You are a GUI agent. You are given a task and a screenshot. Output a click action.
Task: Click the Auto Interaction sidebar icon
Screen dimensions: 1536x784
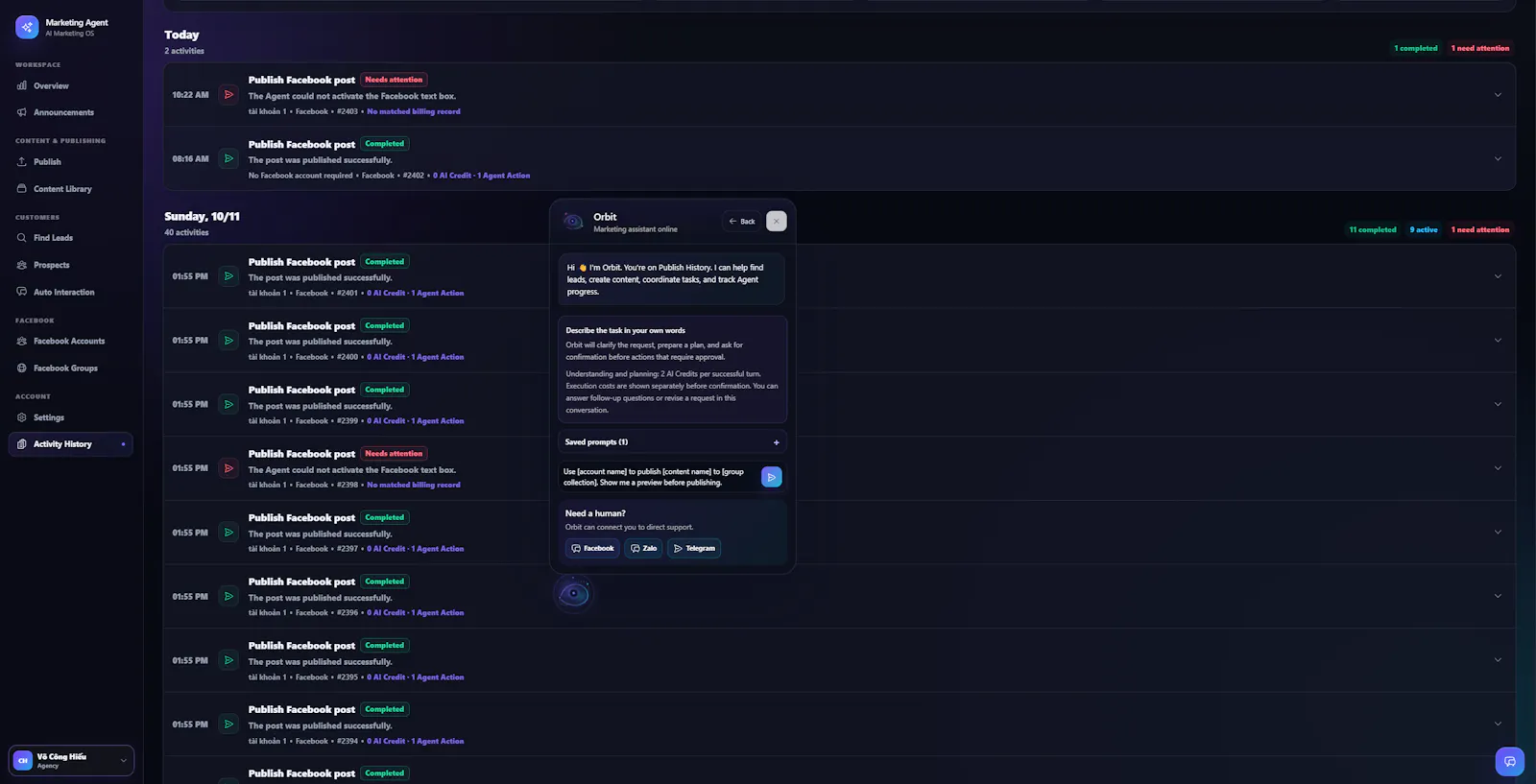point(22,292)
